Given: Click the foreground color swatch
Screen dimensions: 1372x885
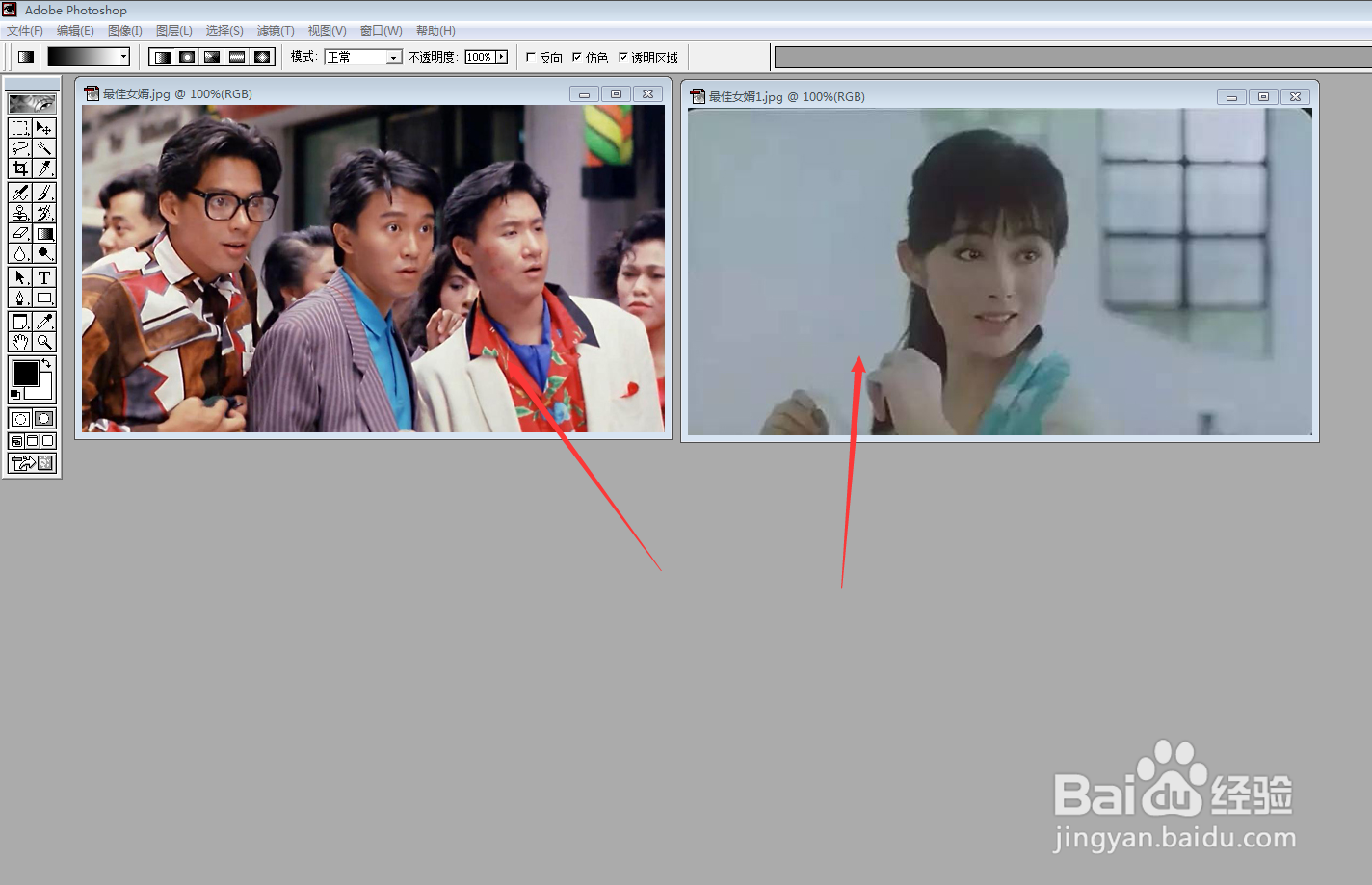Looking at the screenshot, I should point(25,373).
